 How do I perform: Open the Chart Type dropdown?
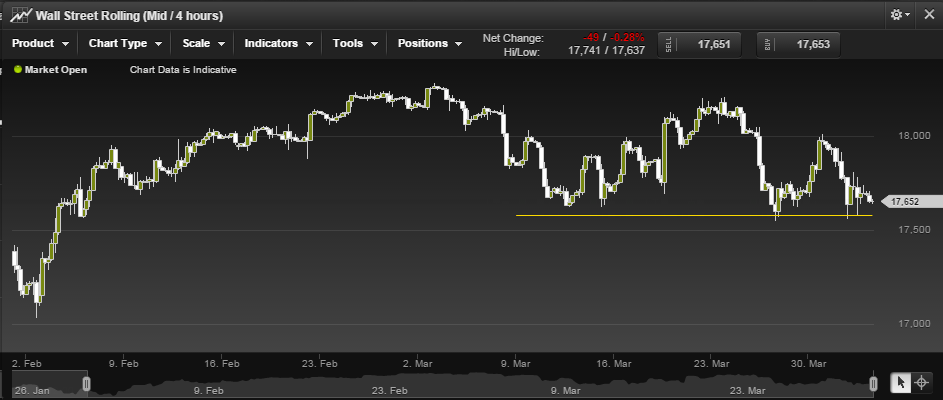(x=125, y=44)
